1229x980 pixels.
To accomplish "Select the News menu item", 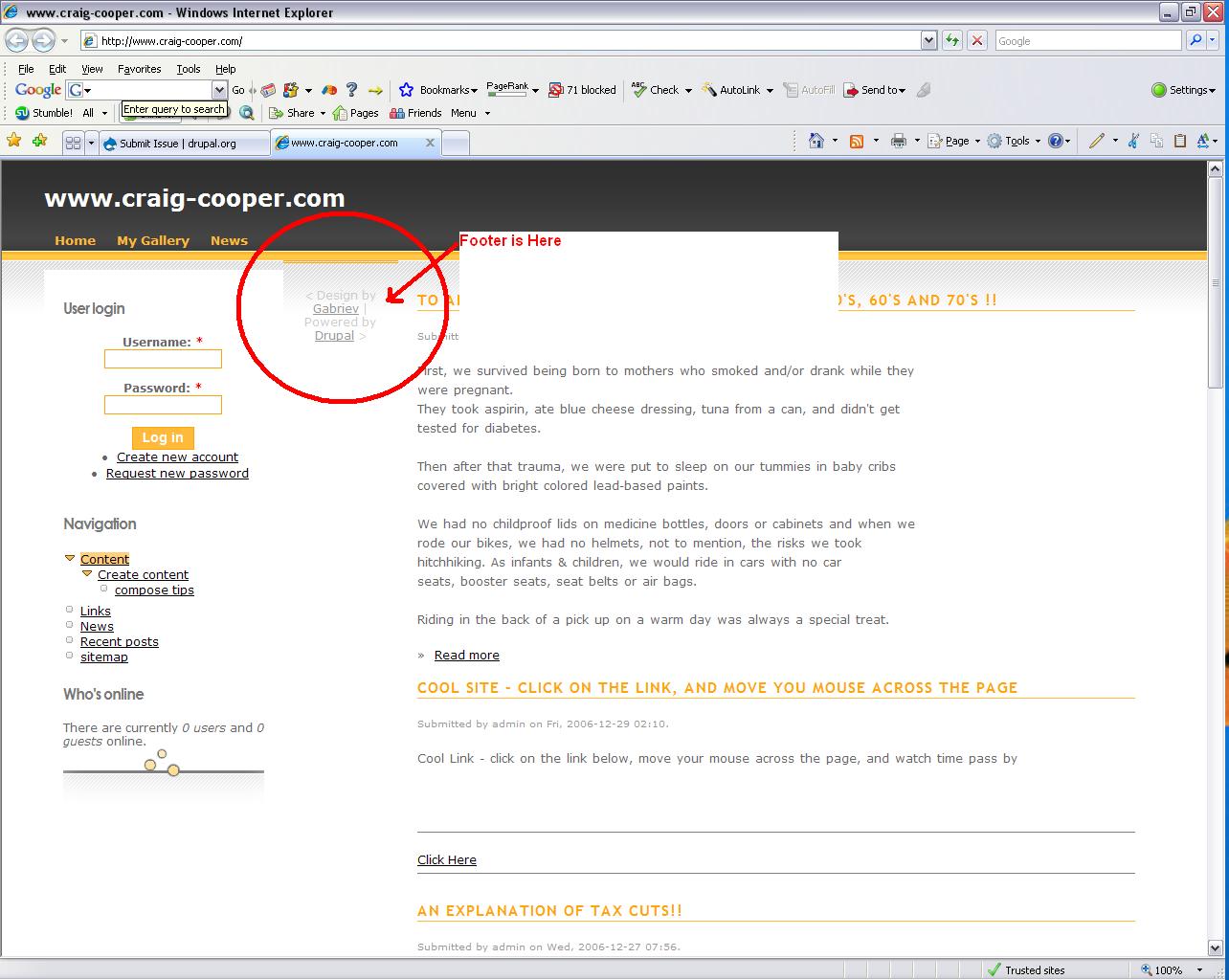I will click(229, 240).
